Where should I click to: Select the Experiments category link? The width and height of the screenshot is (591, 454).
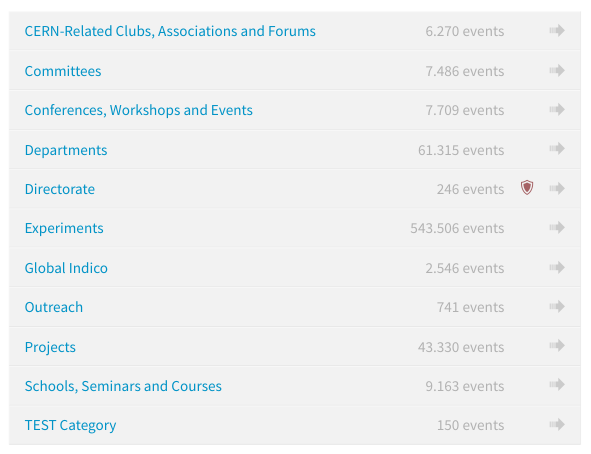(64, 228)
